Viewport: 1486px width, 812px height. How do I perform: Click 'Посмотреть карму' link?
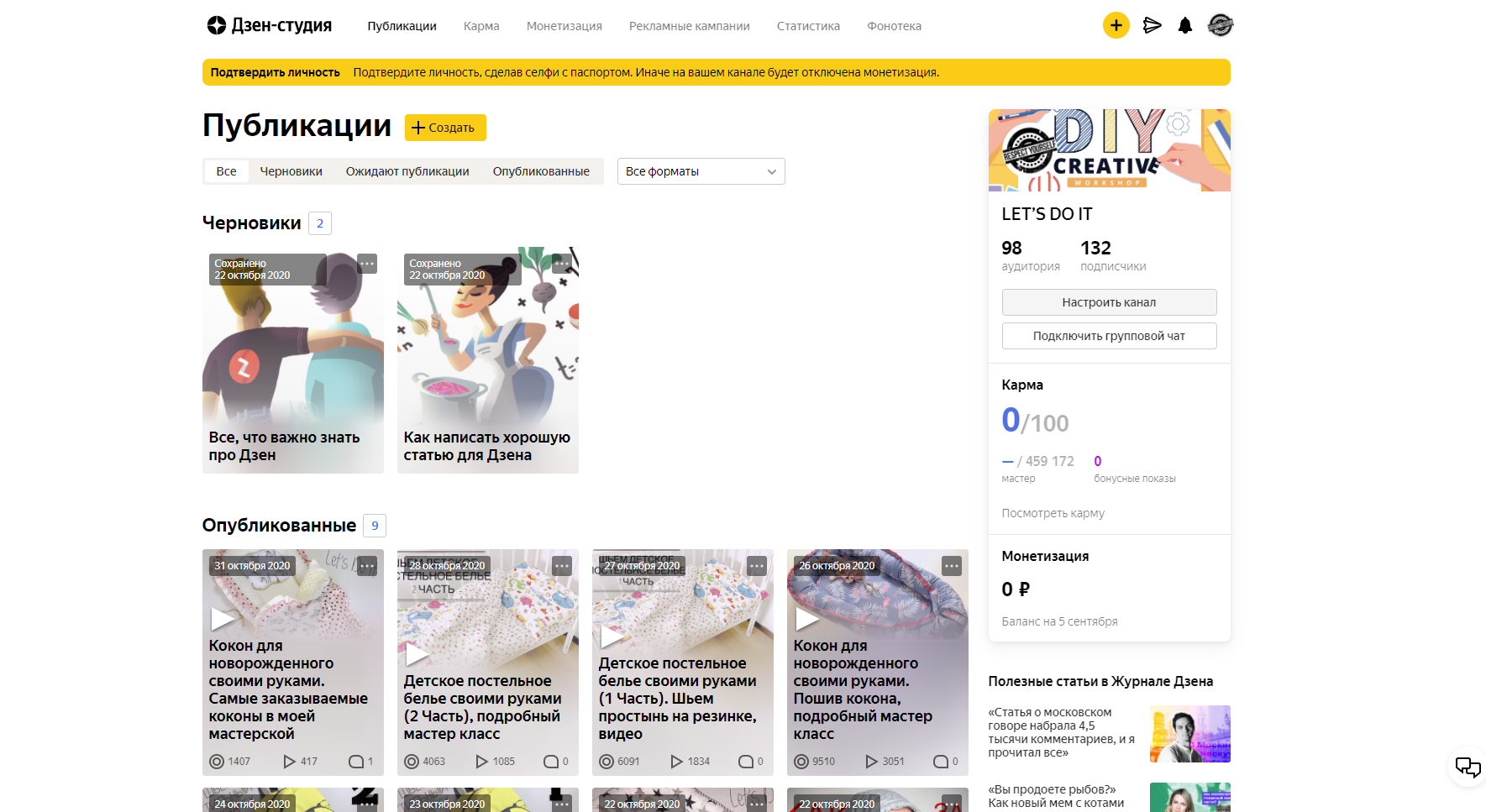(x=1053, y=513)
